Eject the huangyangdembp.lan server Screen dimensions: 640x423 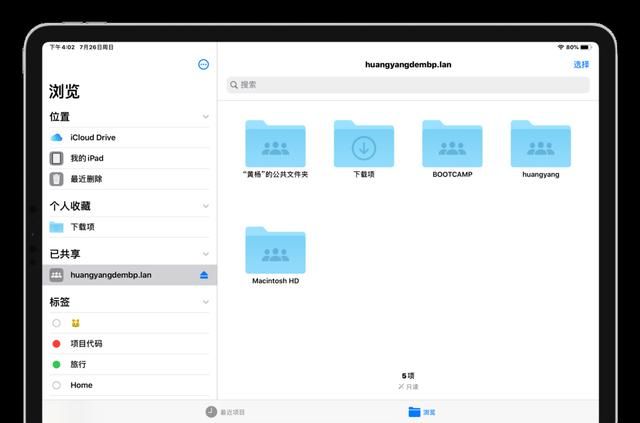click(204, 275)
